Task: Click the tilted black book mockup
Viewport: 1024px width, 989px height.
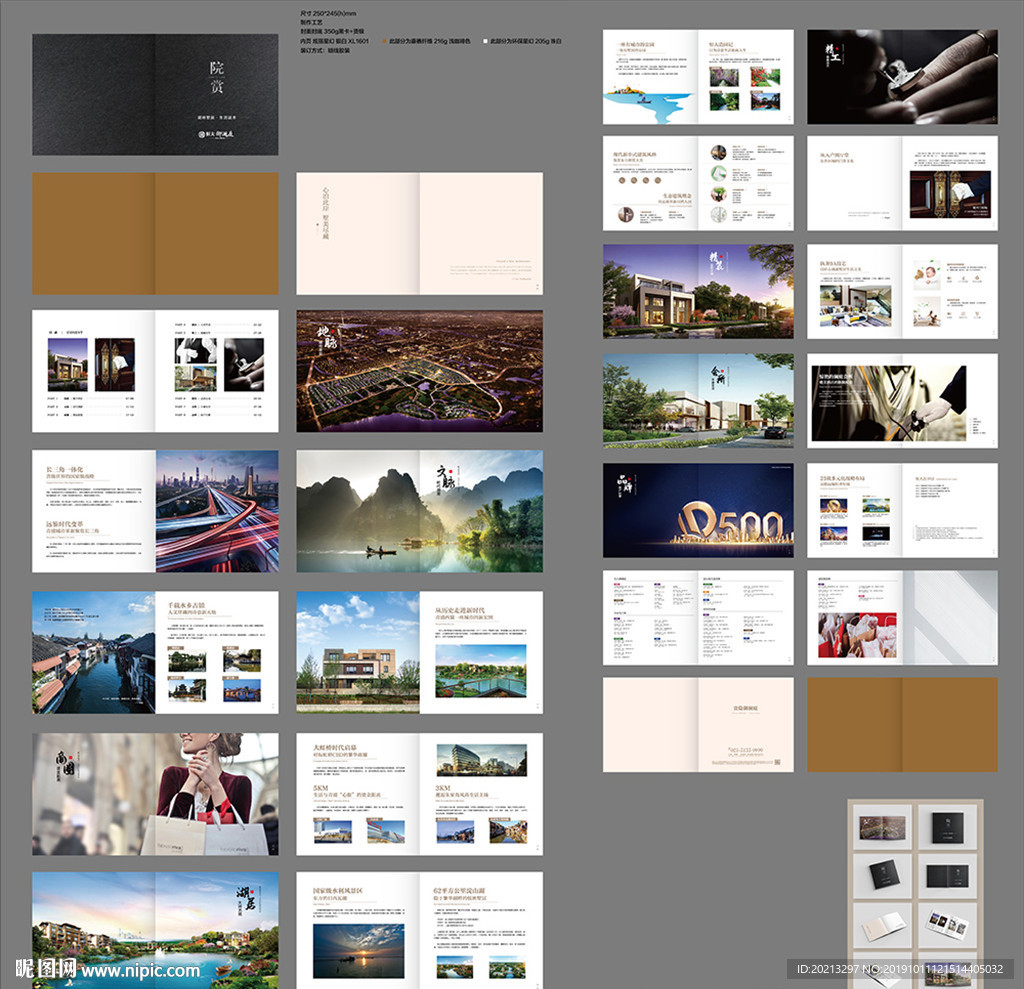Action: (x=882, y=876)
